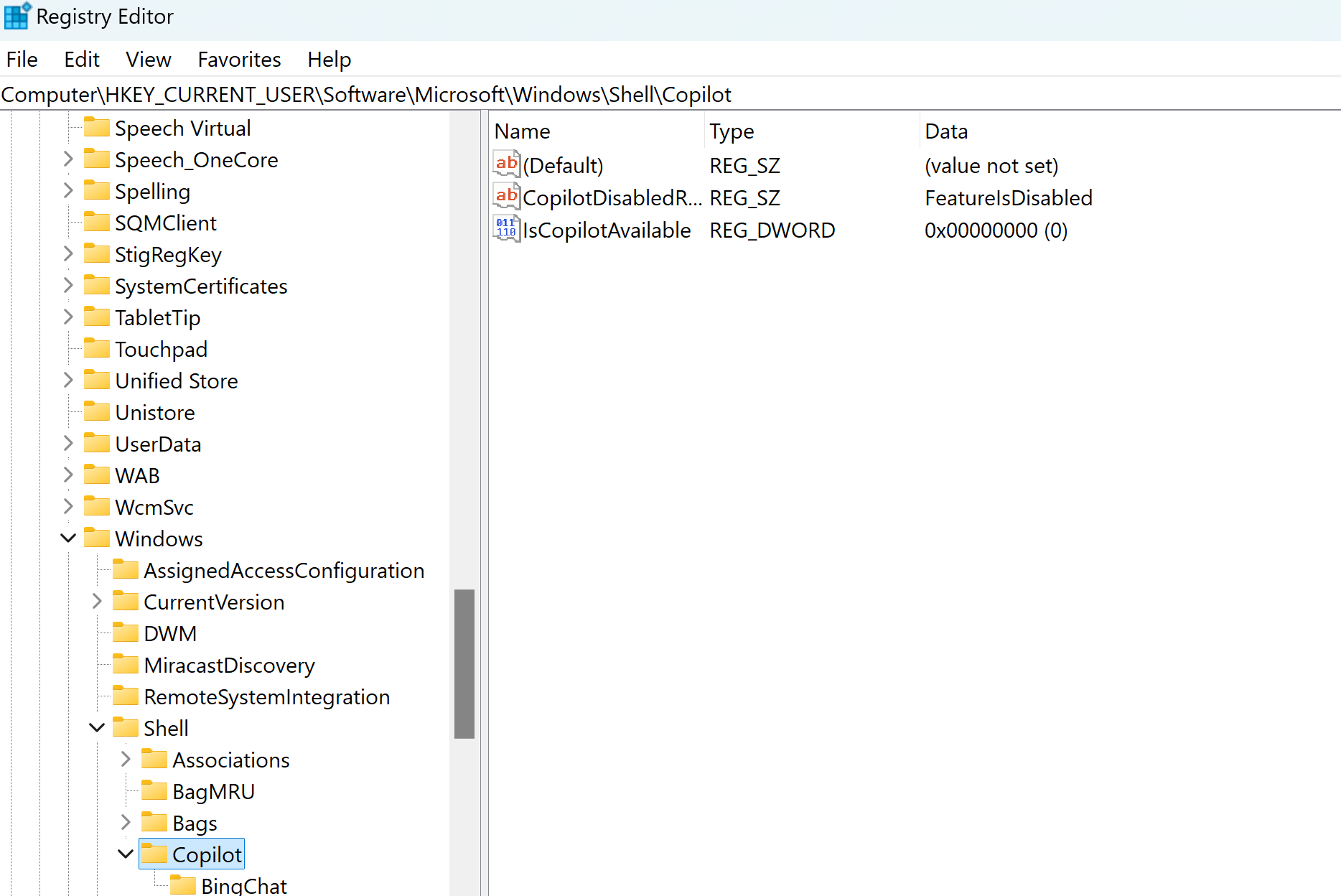The width and height of the screenshot is (1341, 896).
Task: Expand the Unified Store key
Action: [x=68, y=380]
